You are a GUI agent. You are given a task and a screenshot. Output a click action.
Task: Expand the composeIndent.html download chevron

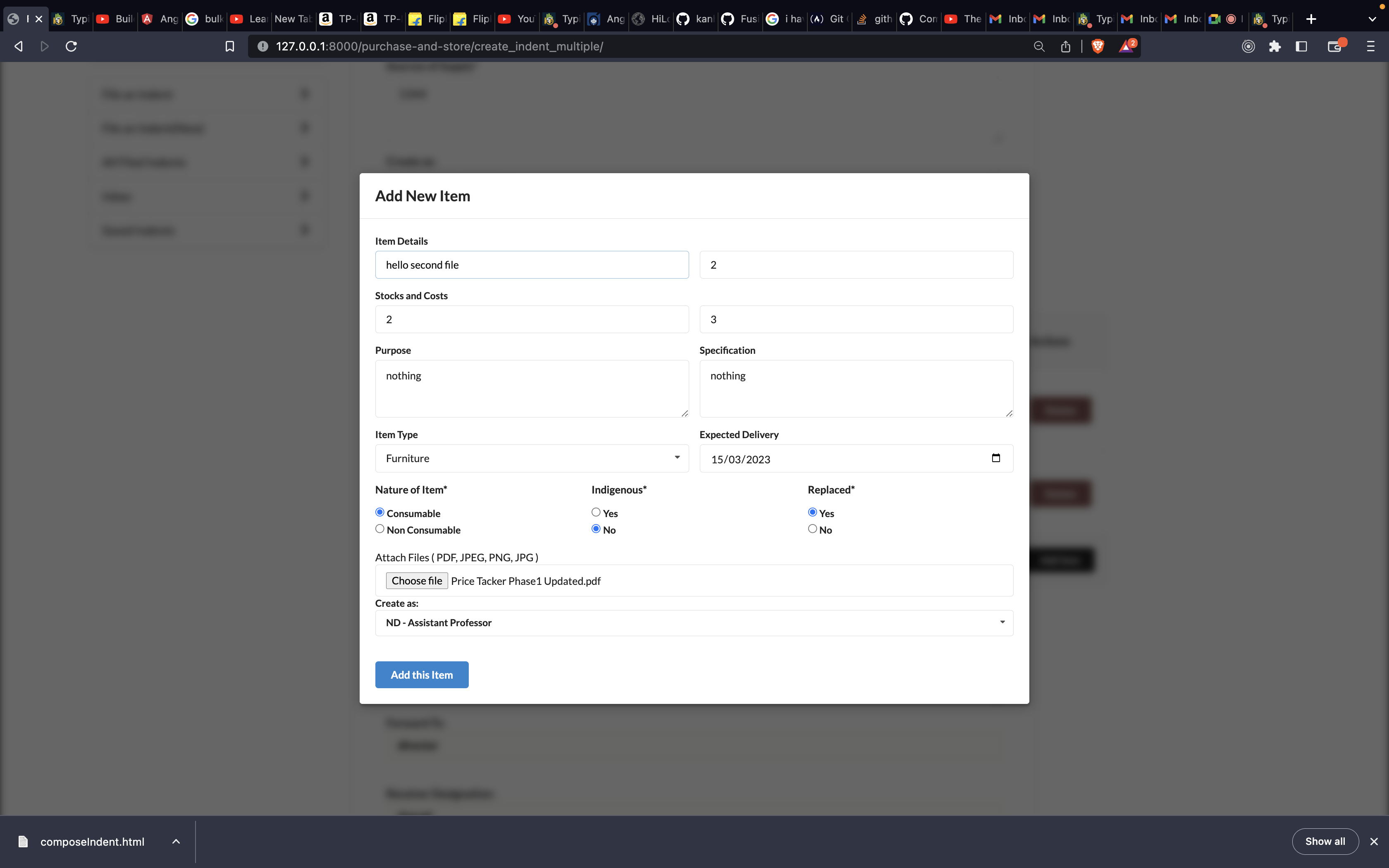tap(176, 842)
